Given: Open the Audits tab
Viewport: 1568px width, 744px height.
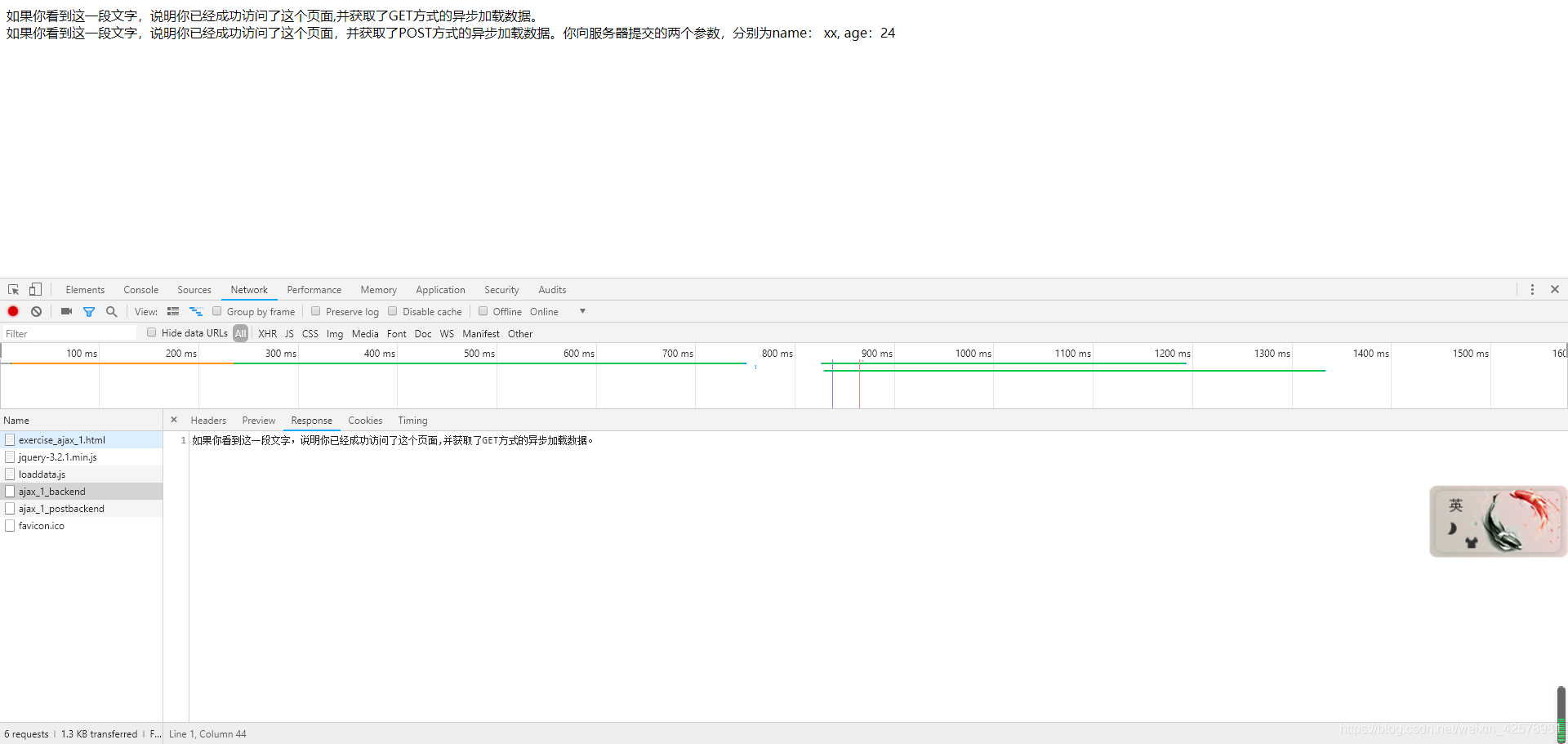Looking at the screenshot, I should (552, 290).
